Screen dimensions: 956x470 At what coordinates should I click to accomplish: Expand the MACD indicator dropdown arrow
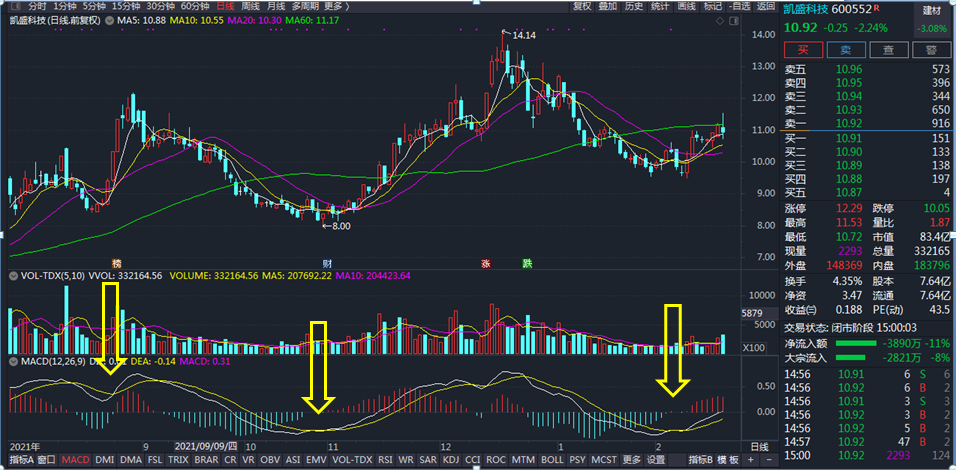[13, 363]
